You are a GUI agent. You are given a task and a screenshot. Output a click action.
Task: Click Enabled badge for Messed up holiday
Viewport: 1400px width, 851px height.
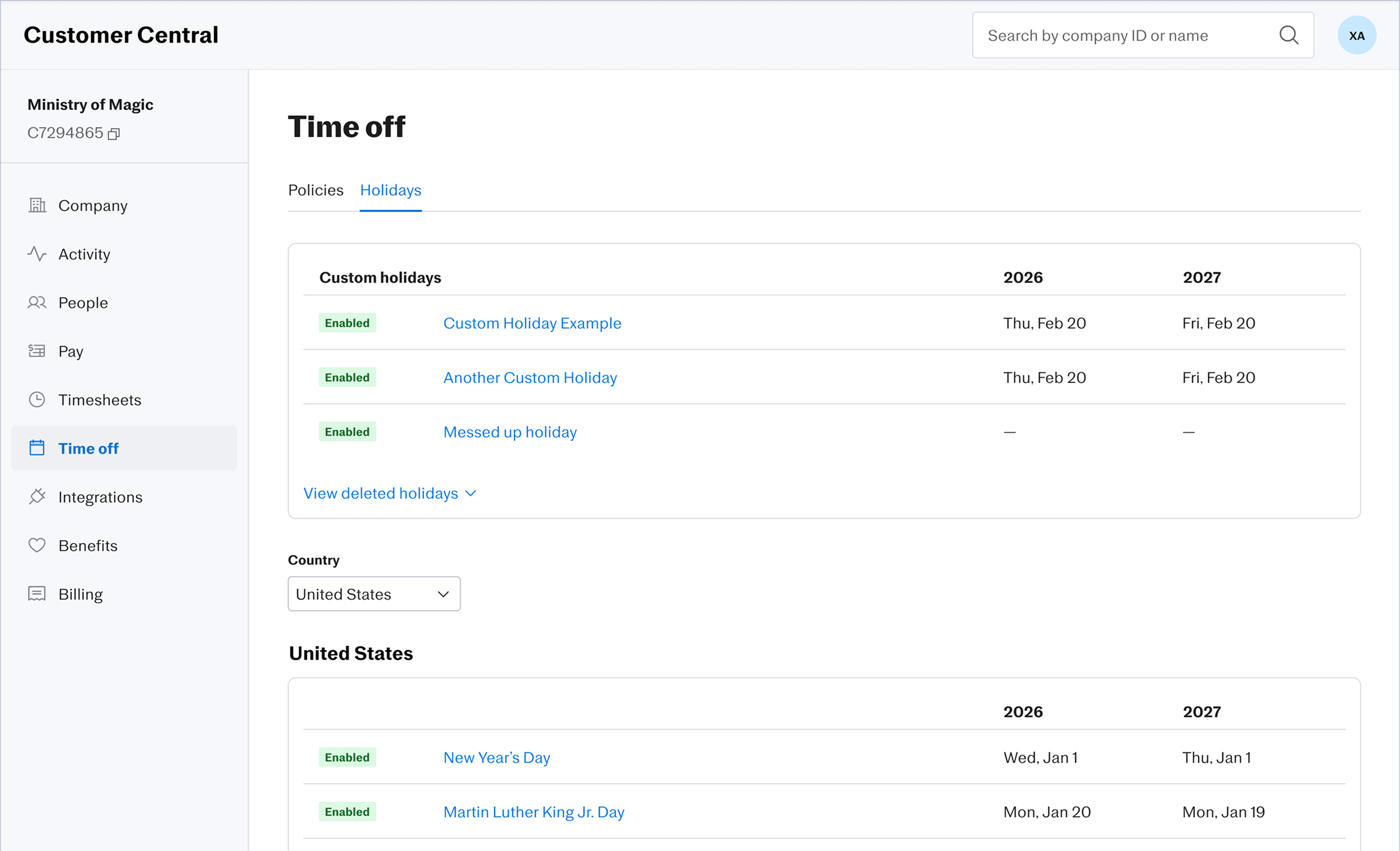pos(347,432)
